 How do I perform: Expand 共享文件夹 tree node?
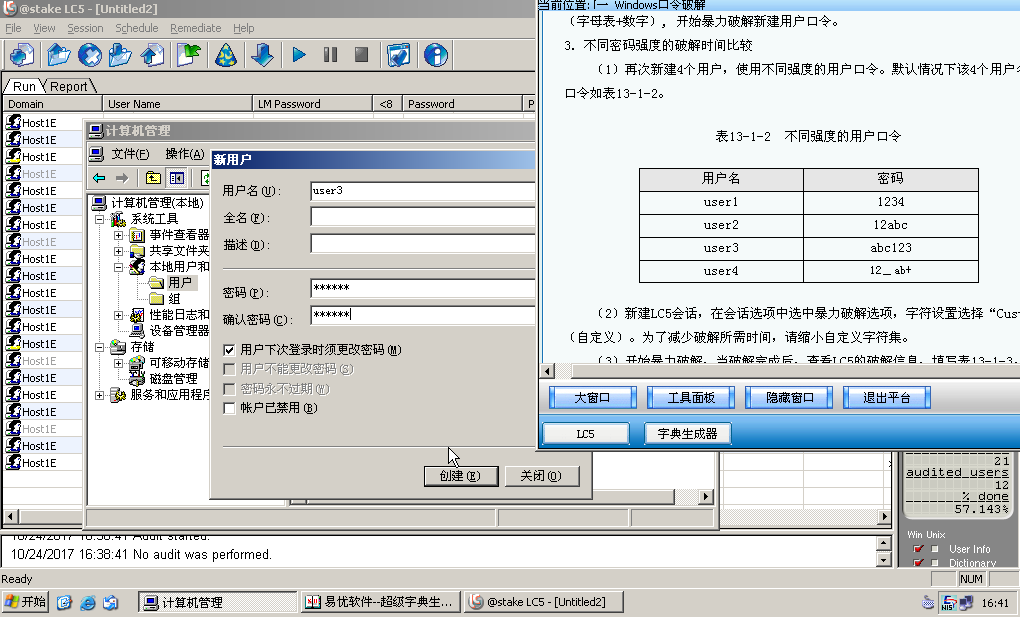(x=118, y=251)
